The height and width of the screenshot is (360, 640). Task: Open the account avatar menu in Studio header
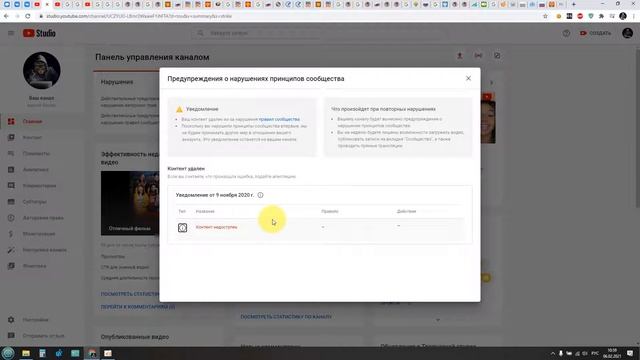tap(627, 33)
